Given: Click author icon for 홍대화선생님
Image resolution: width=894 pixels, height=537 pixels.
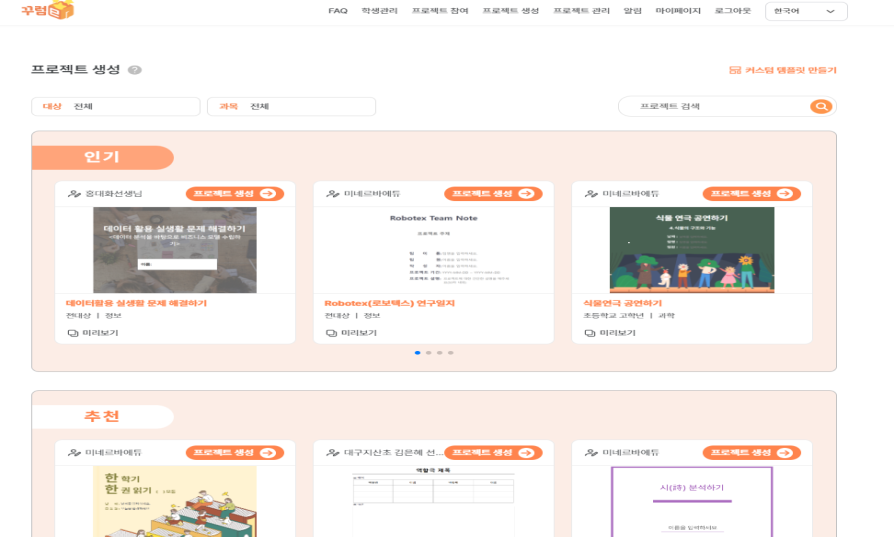Looking at the screenshot, I should click(74, 194).
